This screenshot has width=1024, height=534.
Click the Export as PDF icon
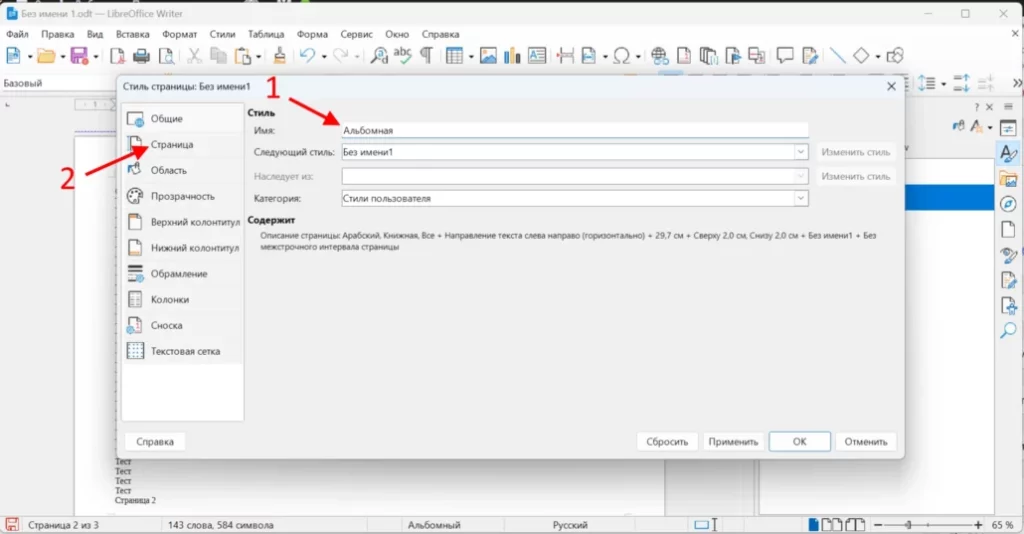pyautogui.click(x=117, y=56)
